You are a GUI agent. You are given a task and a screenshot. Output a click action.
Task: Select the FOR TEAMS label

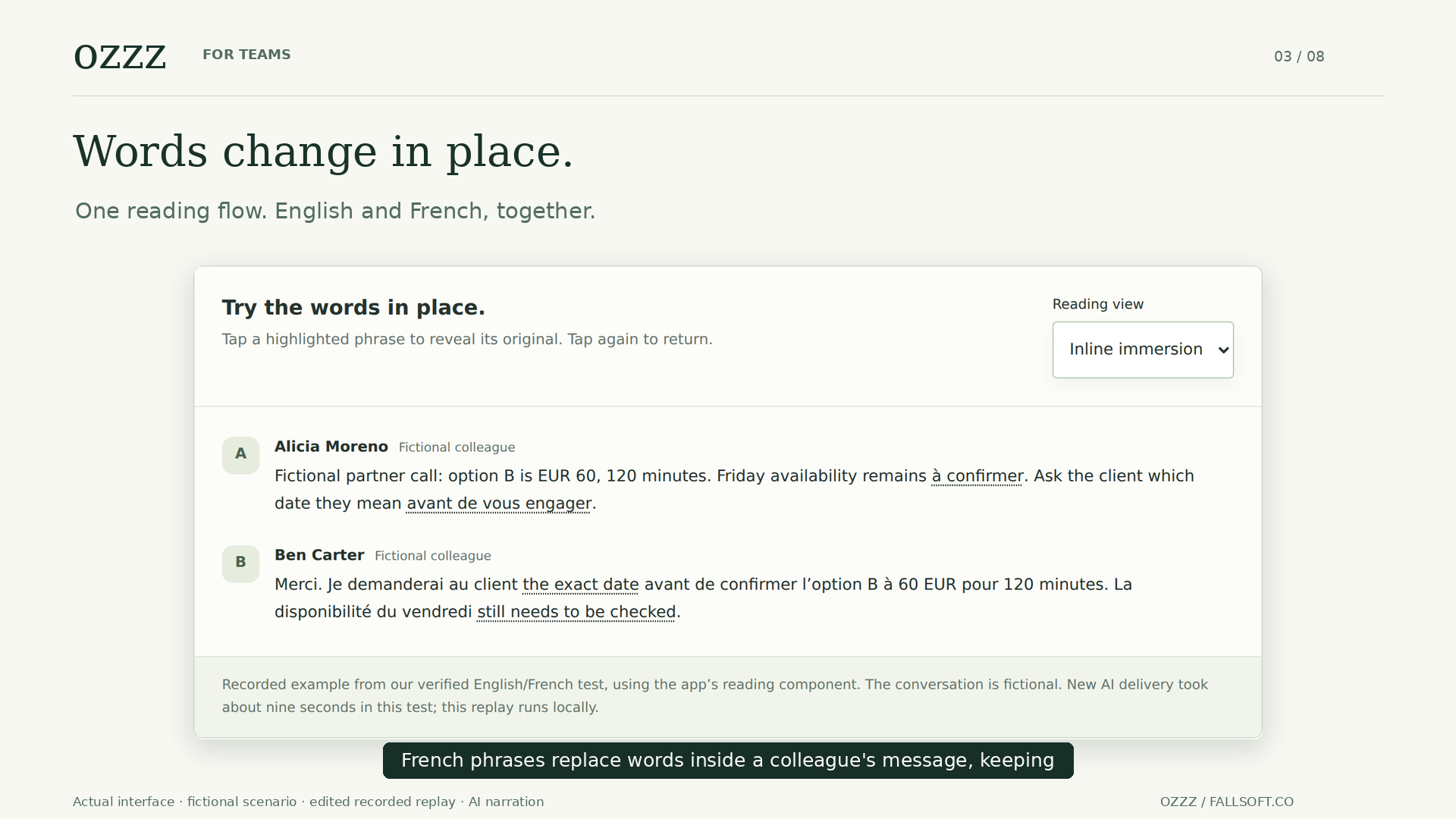[x=246, y=55]
